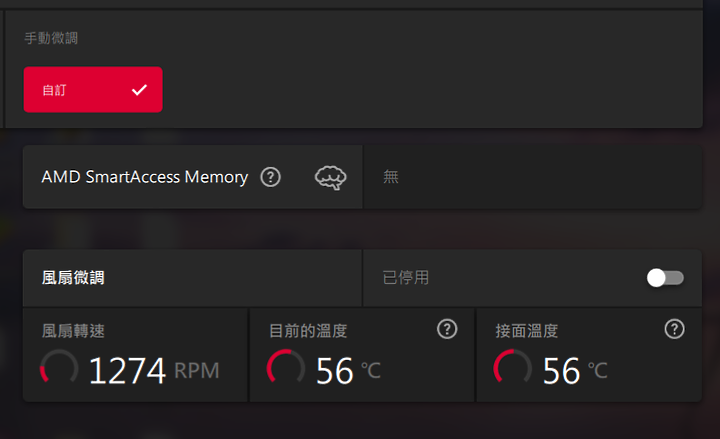Viewport: 720px width, 439px height.
Task: Click the 自訂 custom tuning button
Action: [93, 90]
